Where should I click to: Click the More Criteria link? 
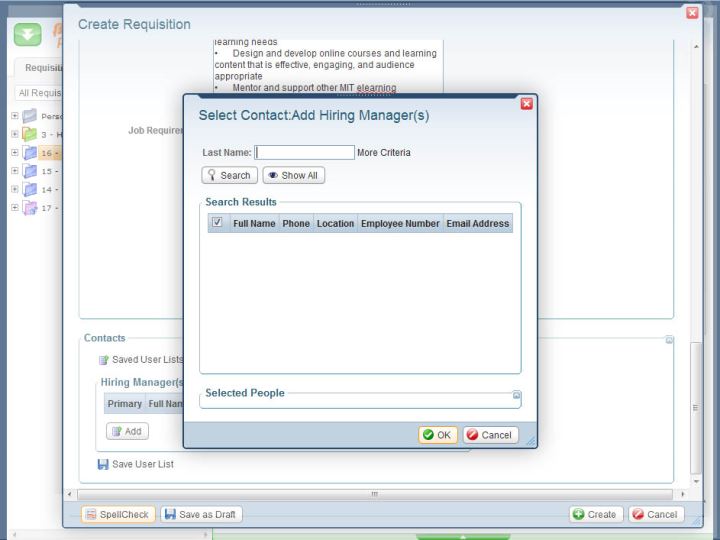click(x=383, y=153)
